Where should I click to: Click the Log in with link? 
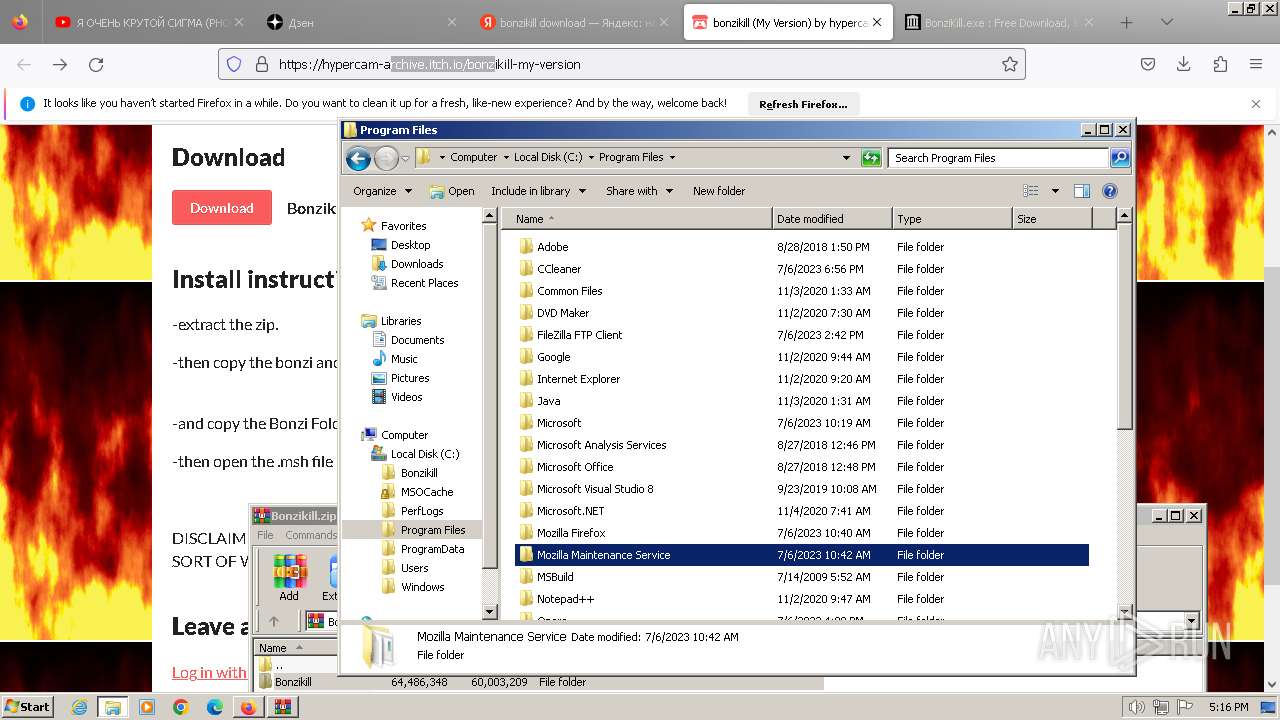click(x=209, y=672)
